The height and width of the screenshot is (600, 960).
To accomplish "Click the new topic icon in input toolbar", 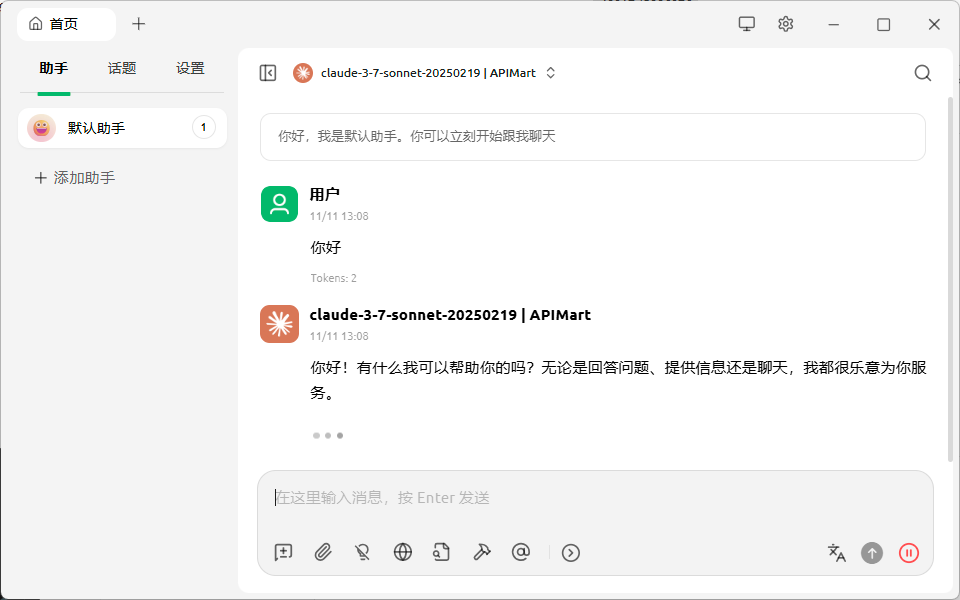I will tap(283, 552).
